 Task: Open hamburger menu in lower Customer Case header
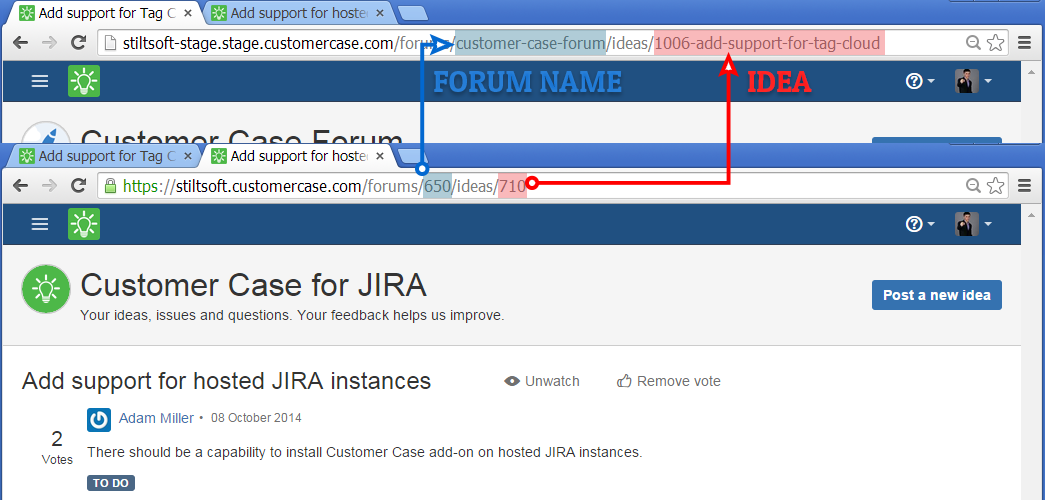pyautogui.click(x=40, y=224)
